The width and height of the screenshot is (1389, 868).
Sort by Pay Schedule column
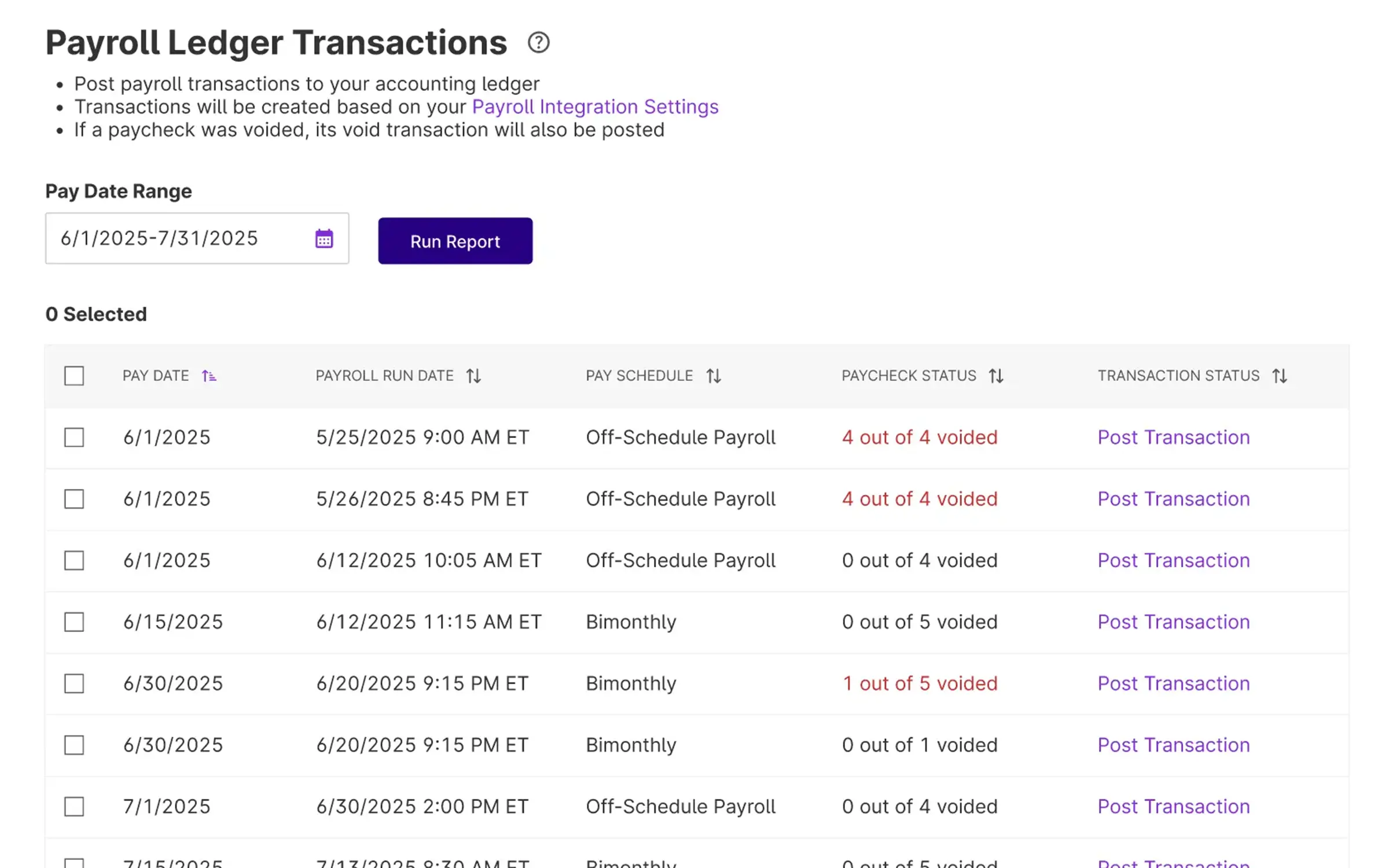pyautogui.click(x=713, y=376)
